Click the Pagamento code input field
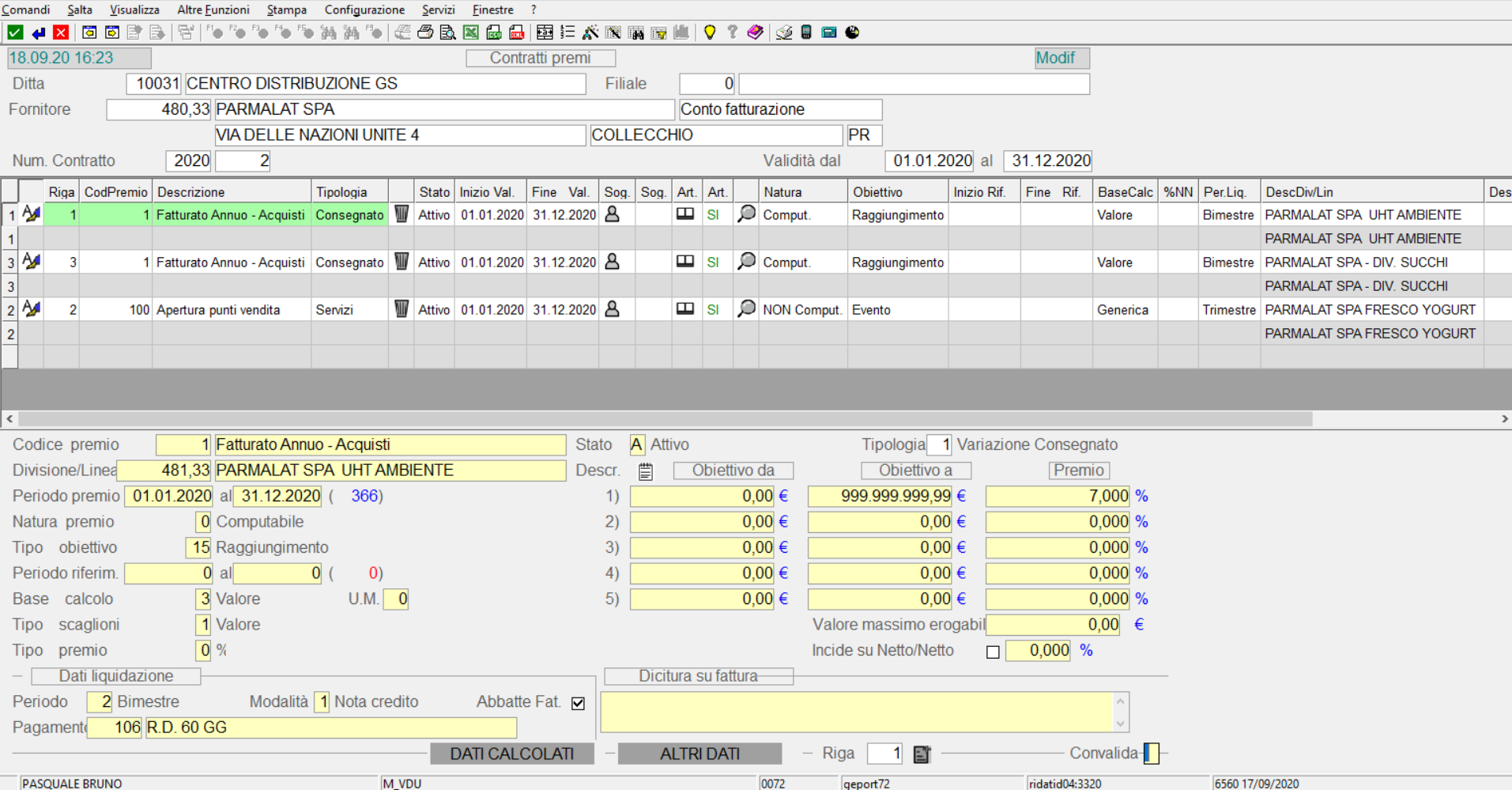 115,728
